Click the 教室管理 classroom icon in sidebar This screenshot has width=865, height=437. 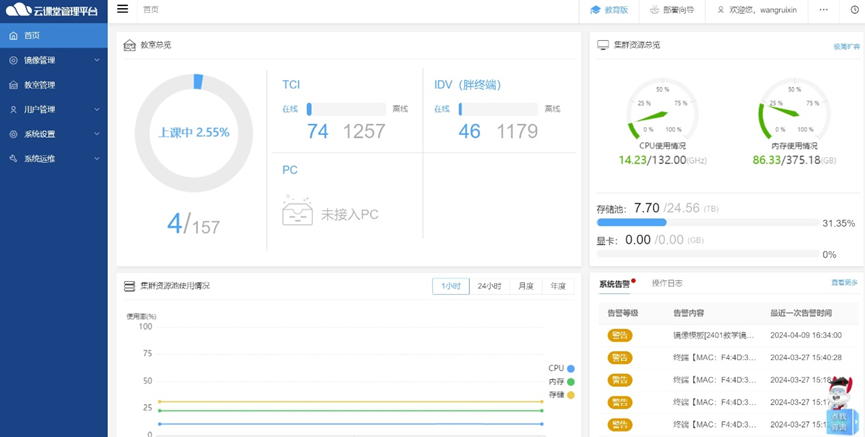pyautogui.click(x=14, y=85)
